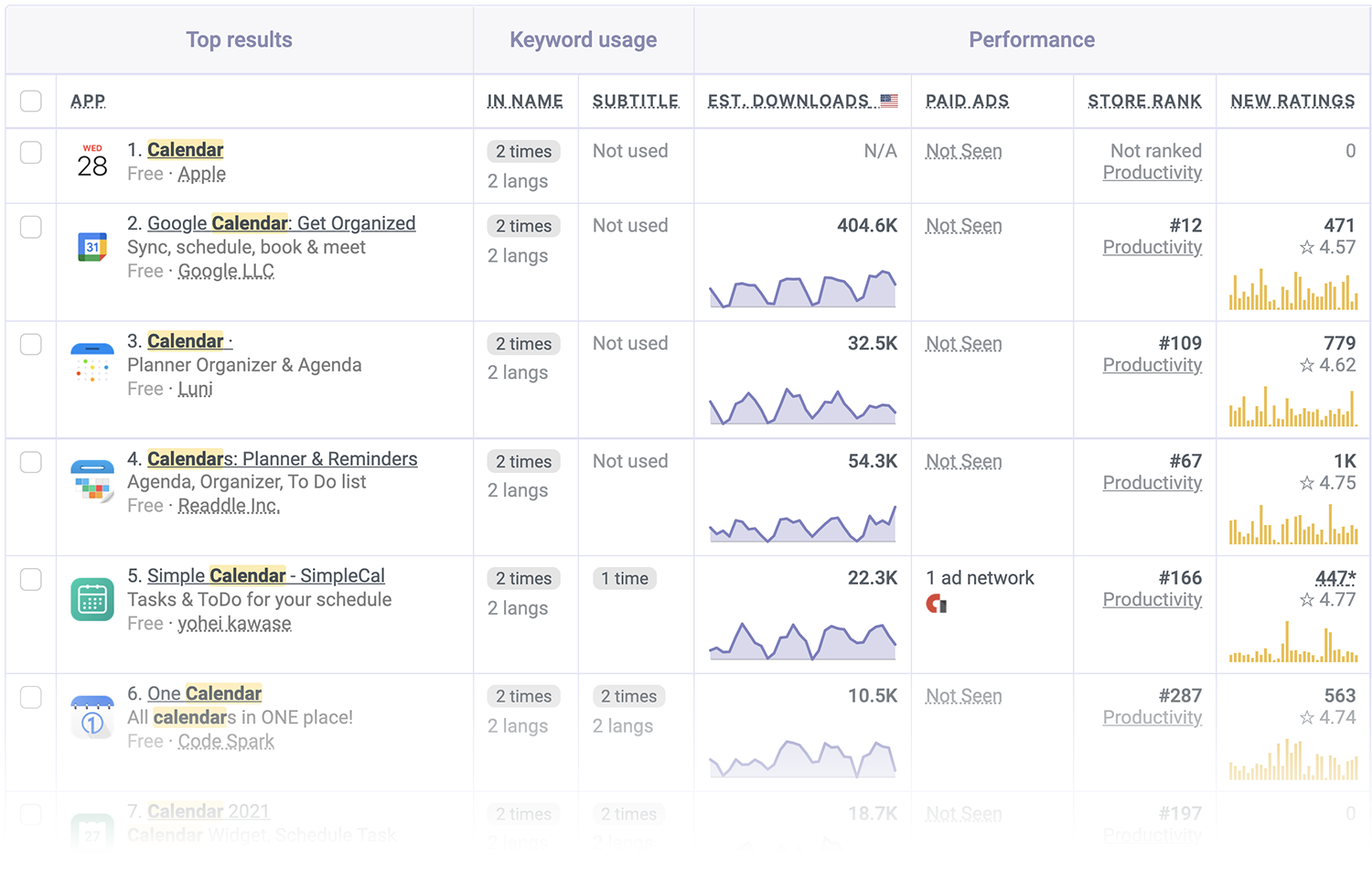This screenshot has width=1372, height=880.
Task: Click the ad network icon for SimpleCal
Action: click(x=937, y=604)
